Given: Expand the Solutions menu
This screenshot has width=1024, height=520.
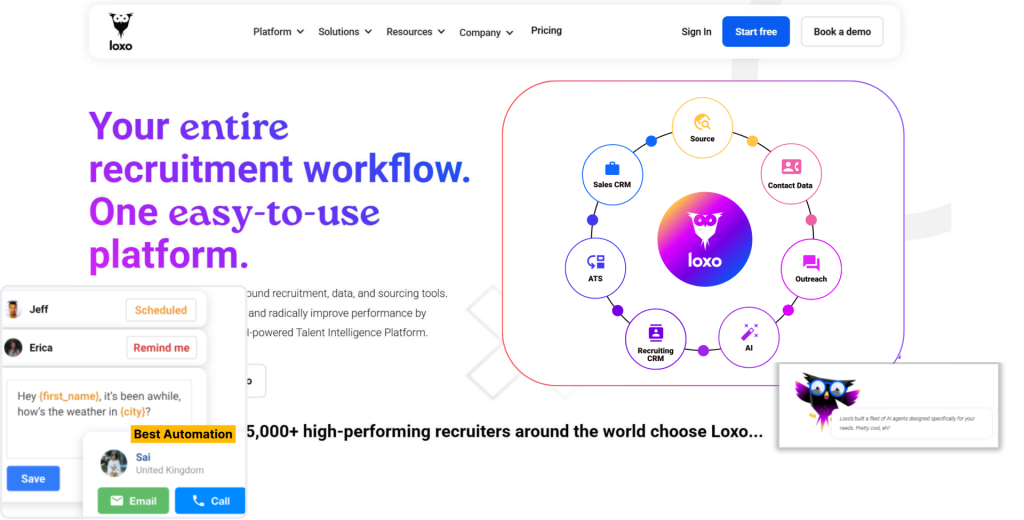Looking at the screenshot, I should tap(345, 31).
